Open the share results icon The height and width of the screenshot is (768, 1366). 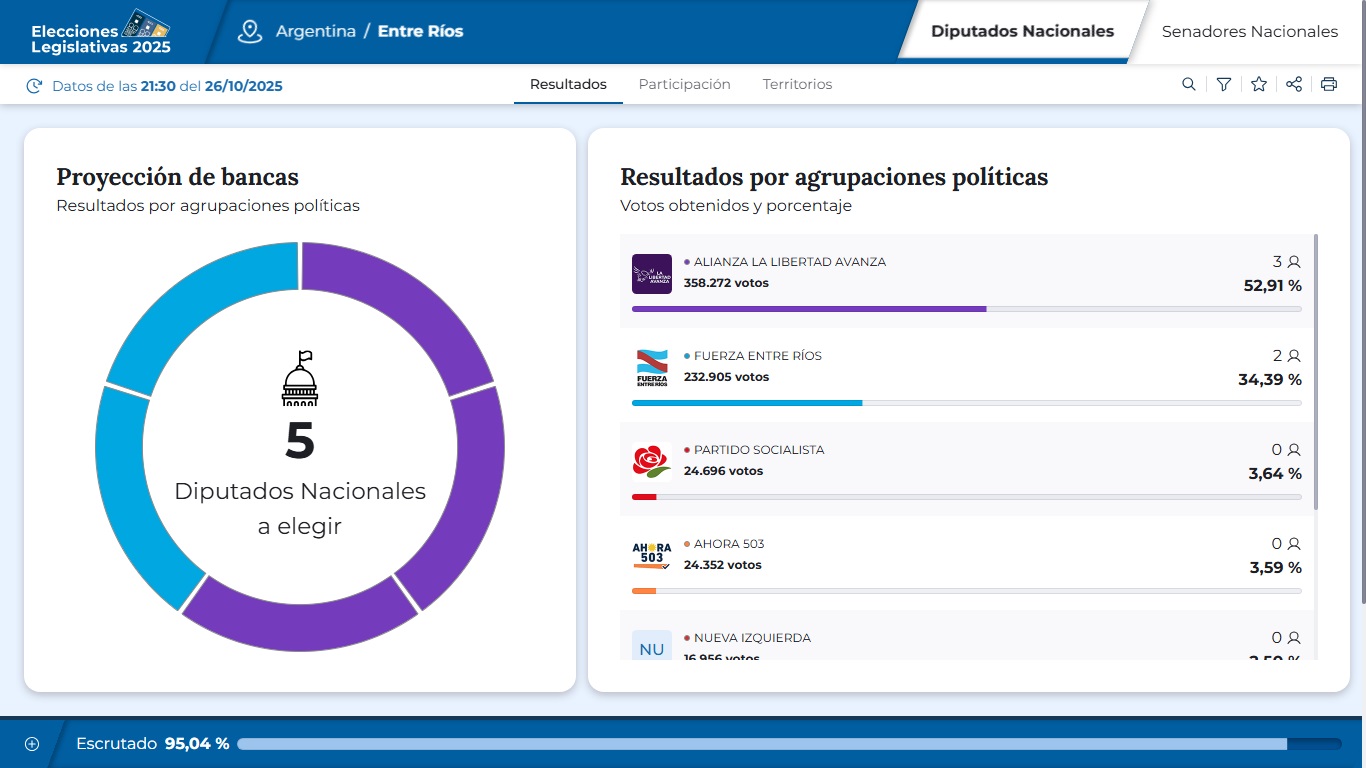1293,84
